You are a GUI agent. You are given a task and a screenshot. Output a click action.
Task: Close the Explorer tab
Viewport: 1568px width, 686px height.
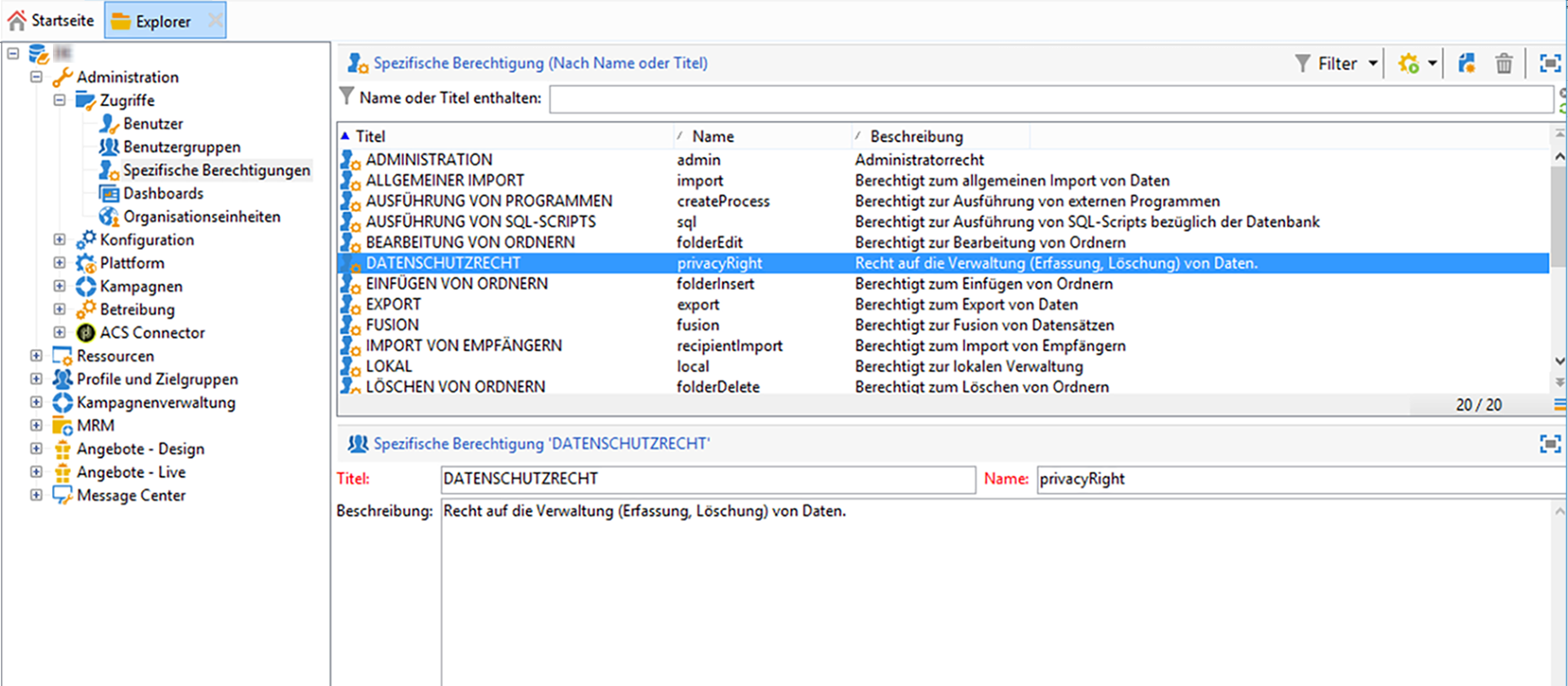(x=215, y=21)
